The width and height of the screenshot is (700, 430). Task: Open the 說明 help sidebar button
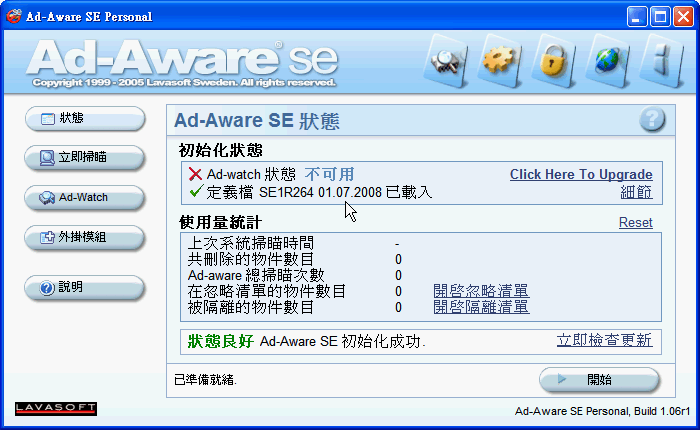[85, 287]
